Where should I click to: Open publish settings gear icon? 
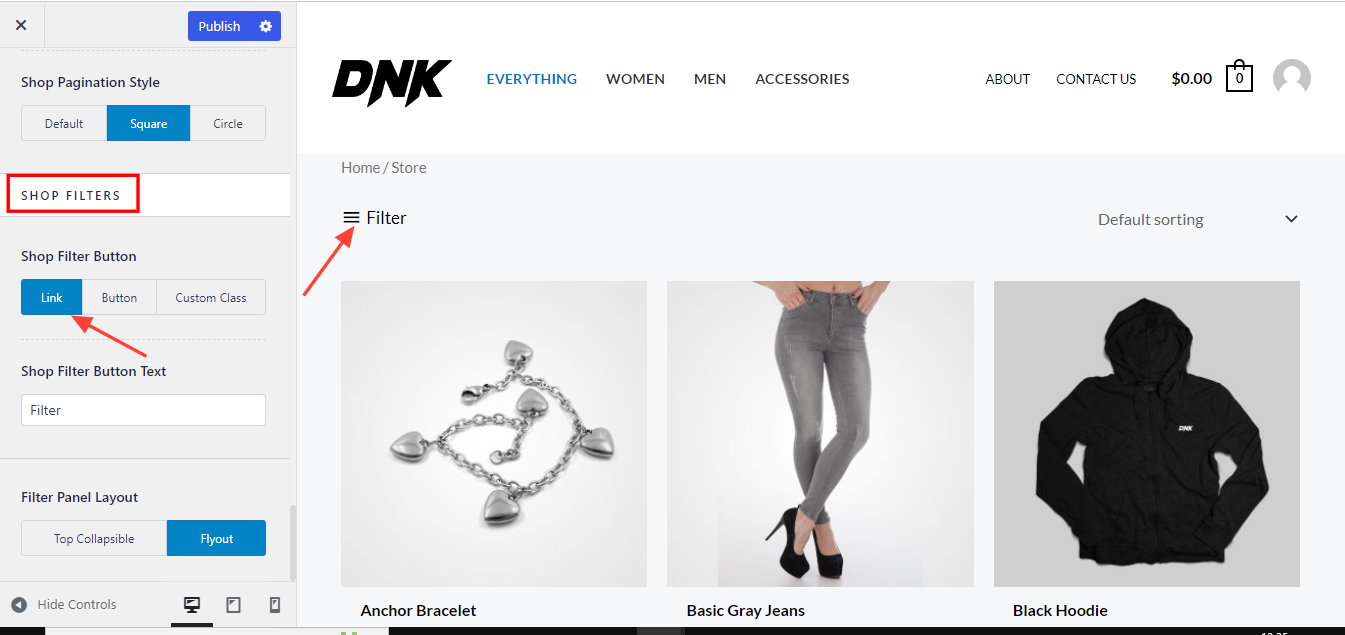266,26
